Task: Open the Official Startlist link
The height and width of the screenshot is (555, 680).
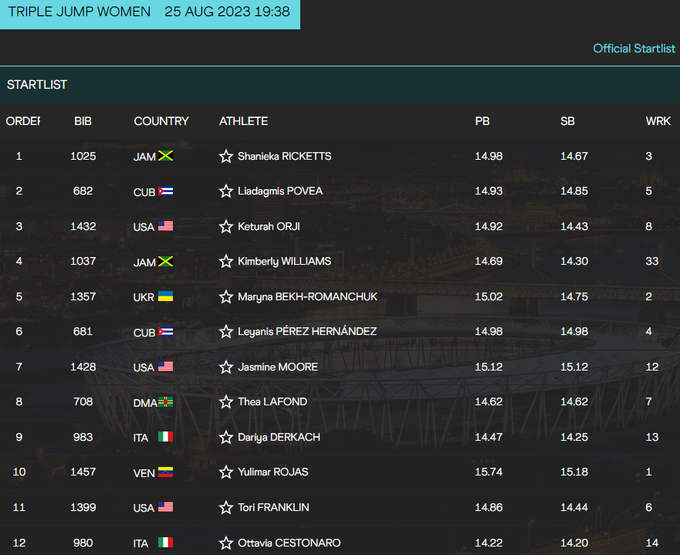Action: pyautogui.click(x=633, y=48)
